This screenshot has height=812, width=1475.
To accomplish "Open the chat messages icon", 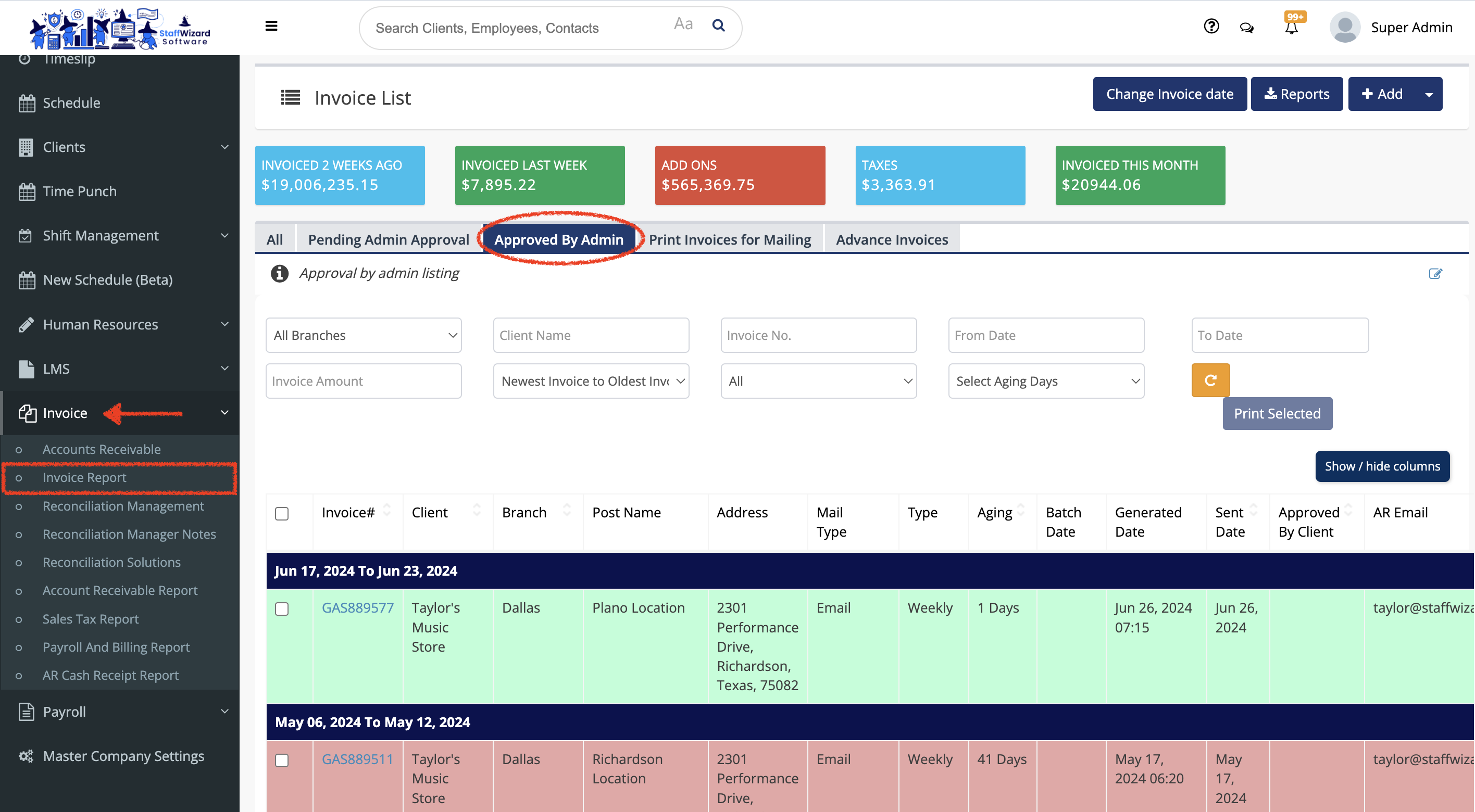I will tap(1246, 28).
